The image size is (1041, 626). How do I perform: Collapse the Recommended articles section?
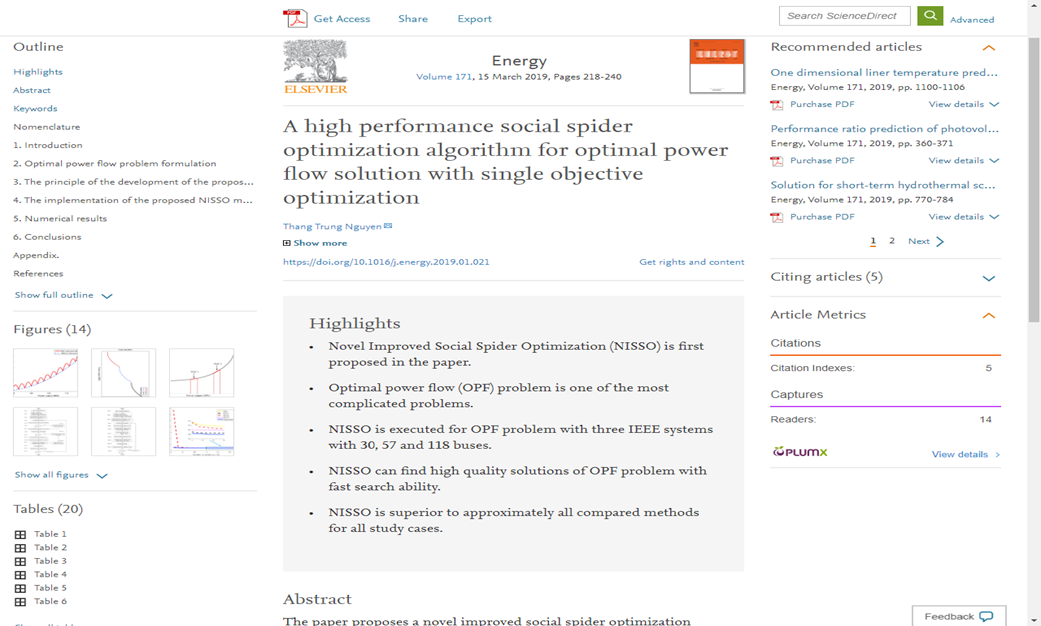pos(988,48)
